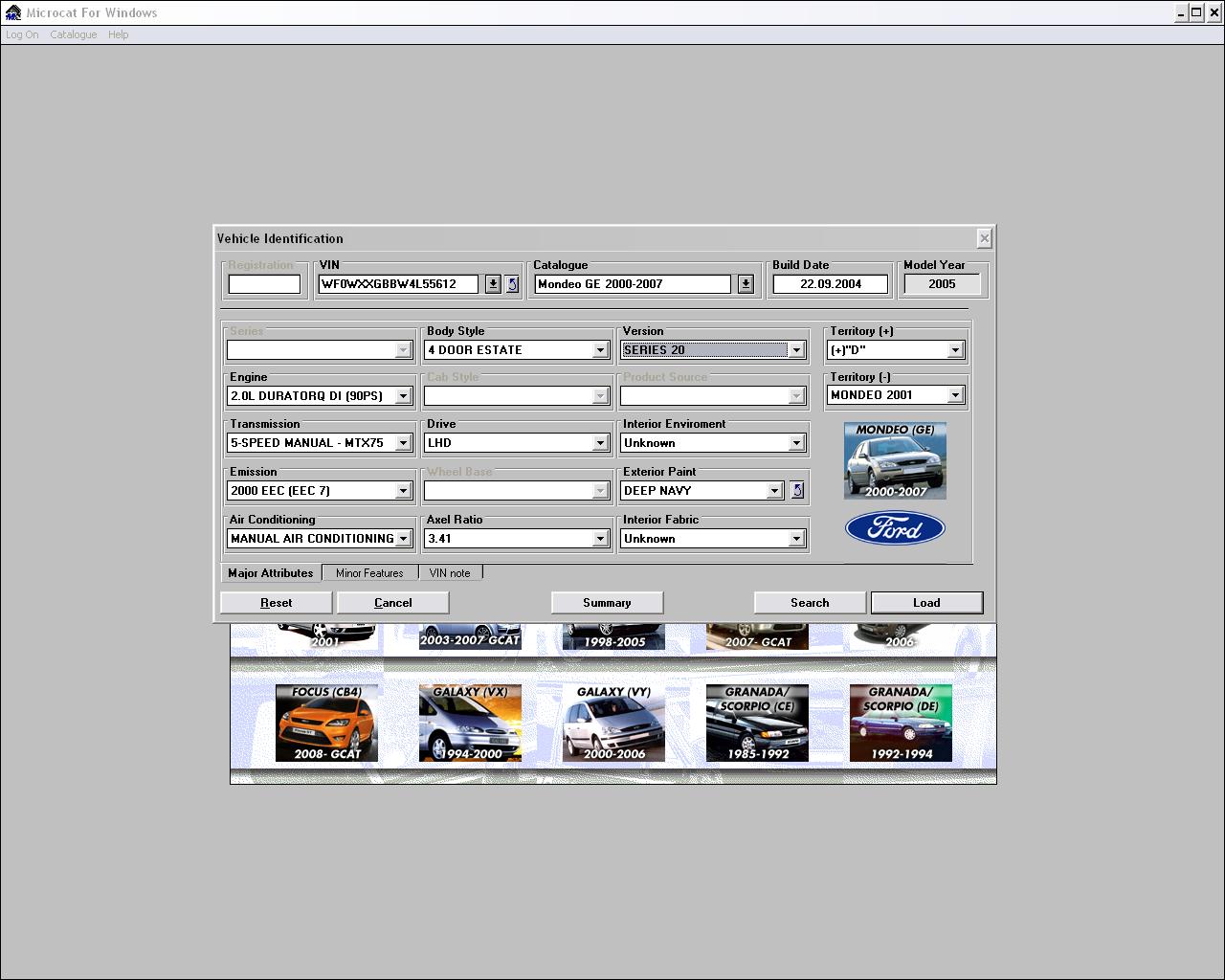Open the Engine dropdown list

pos(403,396)
